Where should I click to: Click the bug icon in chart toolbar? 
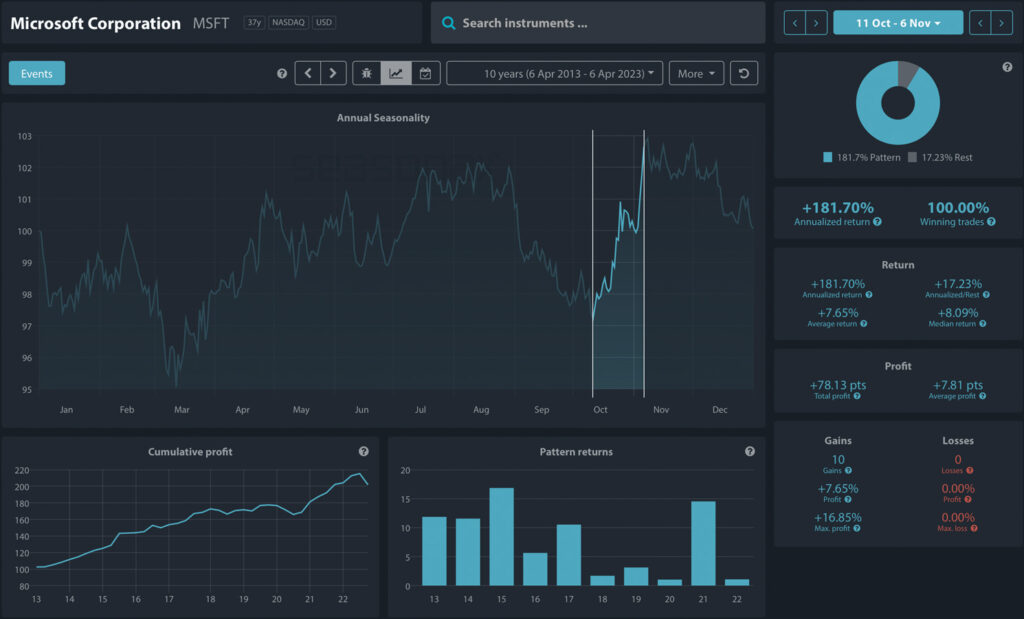(367, 74)
